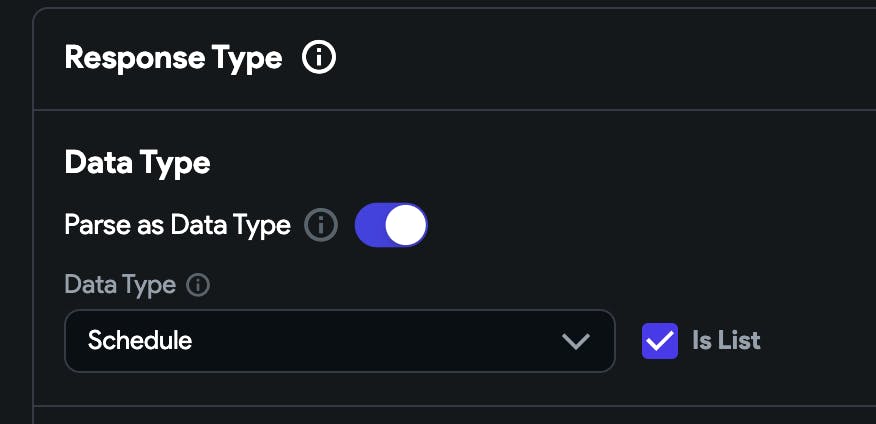876x424 pixels.
Task: Open the Response Type info icon
Action: click(x=318, y=57)
